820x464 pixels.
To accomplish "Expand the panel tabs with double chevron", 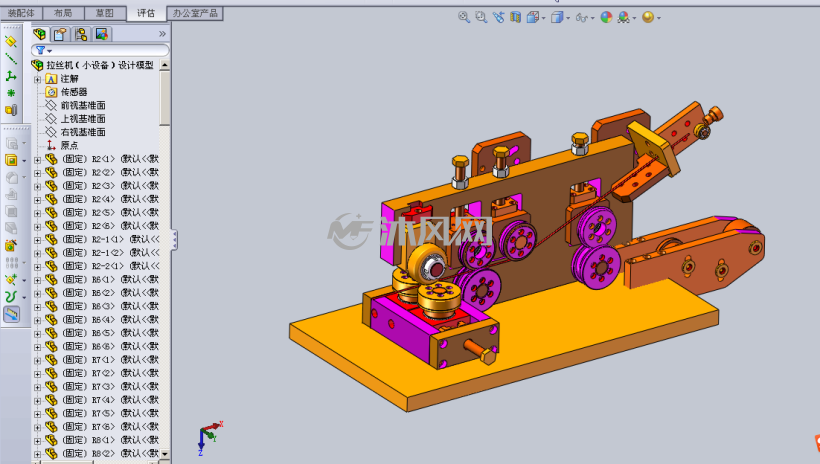I will [162, 34].
